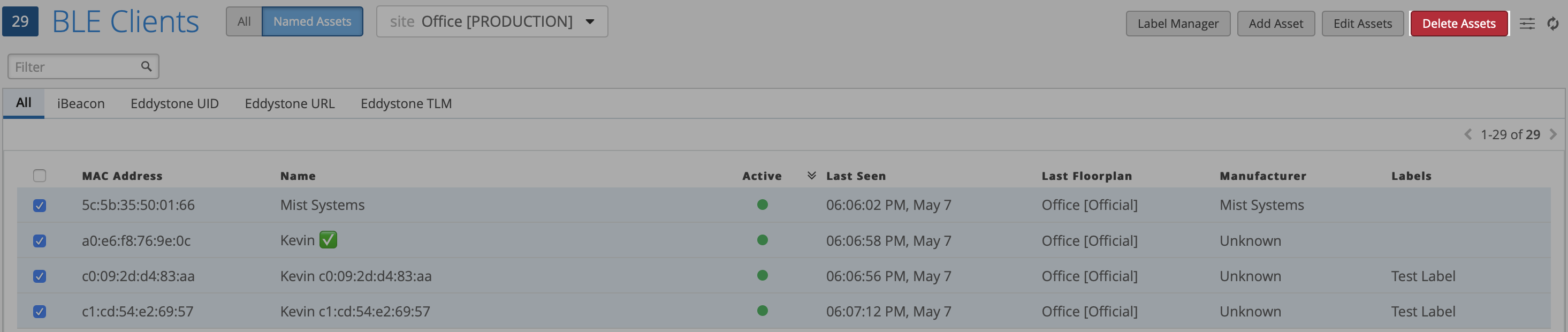Image resolution: width=1568 pixels, height=332 pixels.
Task: Click the green active dot for Mist Systems
Action: point(762,205)
